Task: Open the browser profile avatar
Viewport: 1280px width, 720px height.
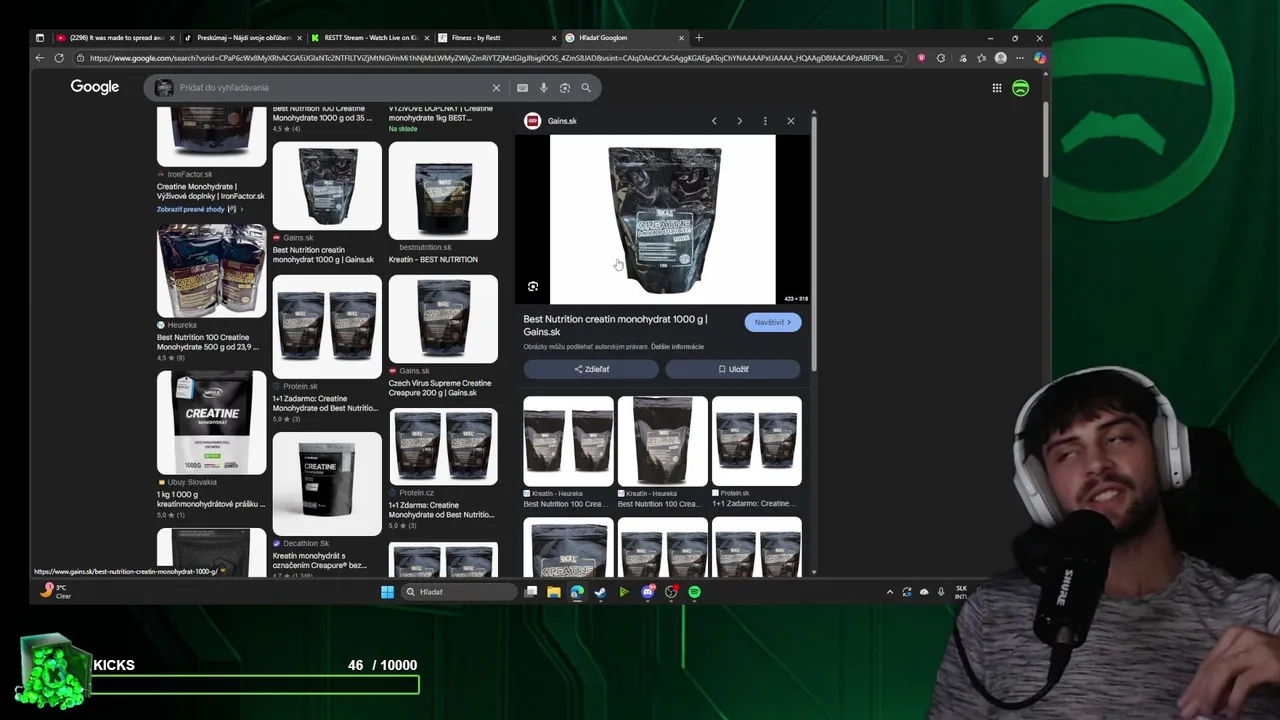Action: click(x=1001, y=58)
